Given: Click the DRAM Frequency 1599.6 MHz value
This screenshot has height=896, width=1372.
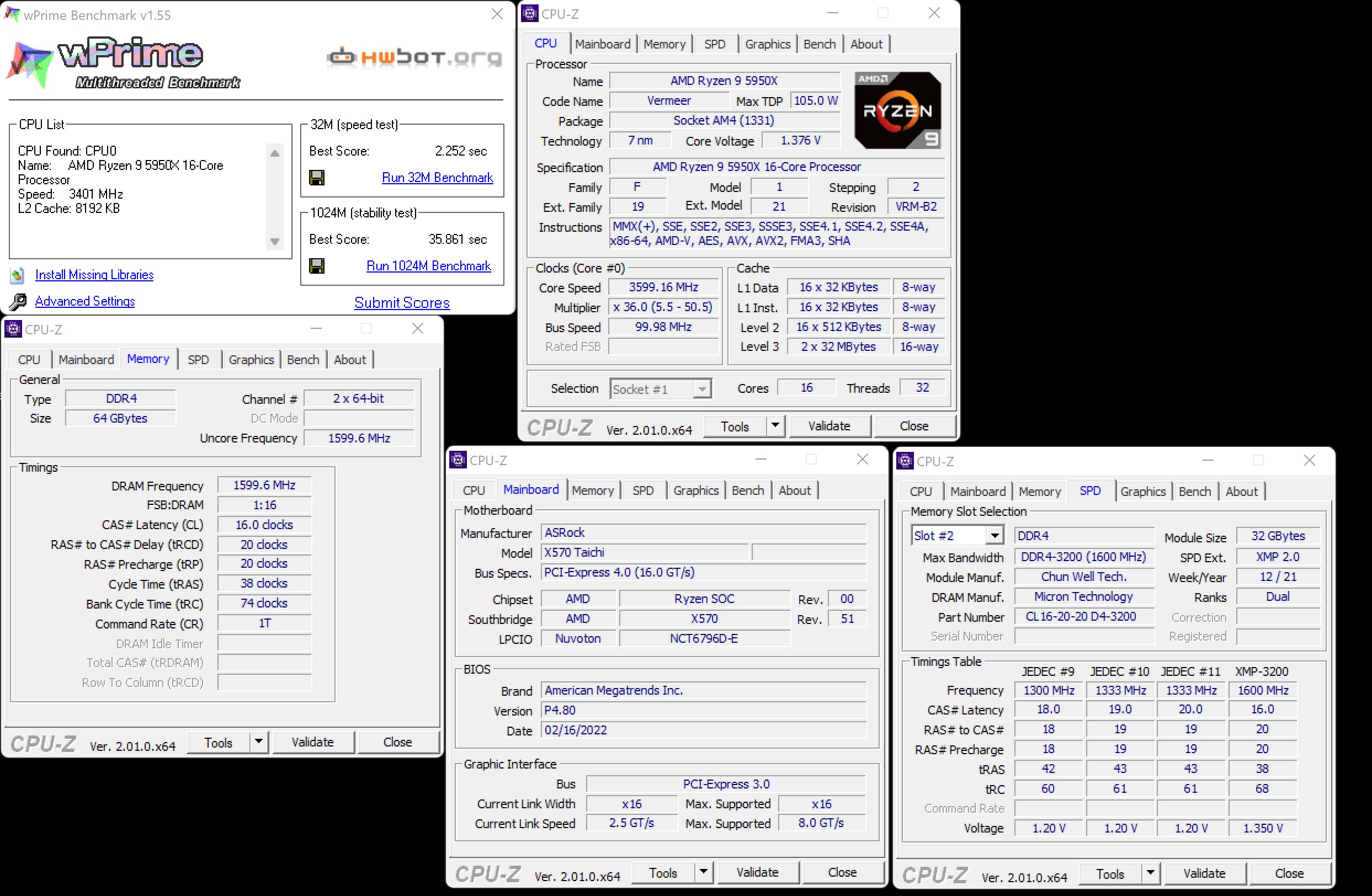Looking at the screenshot, I should click(x=264, y=485).
